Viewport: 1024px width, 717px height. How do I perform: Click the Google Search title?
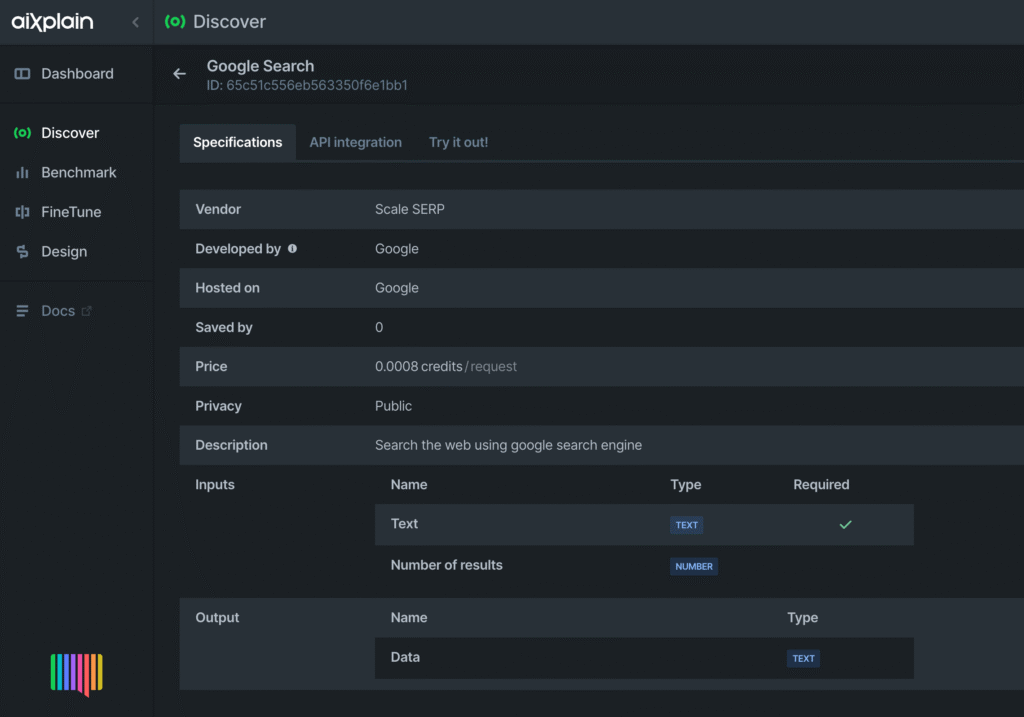coord(260,66)
